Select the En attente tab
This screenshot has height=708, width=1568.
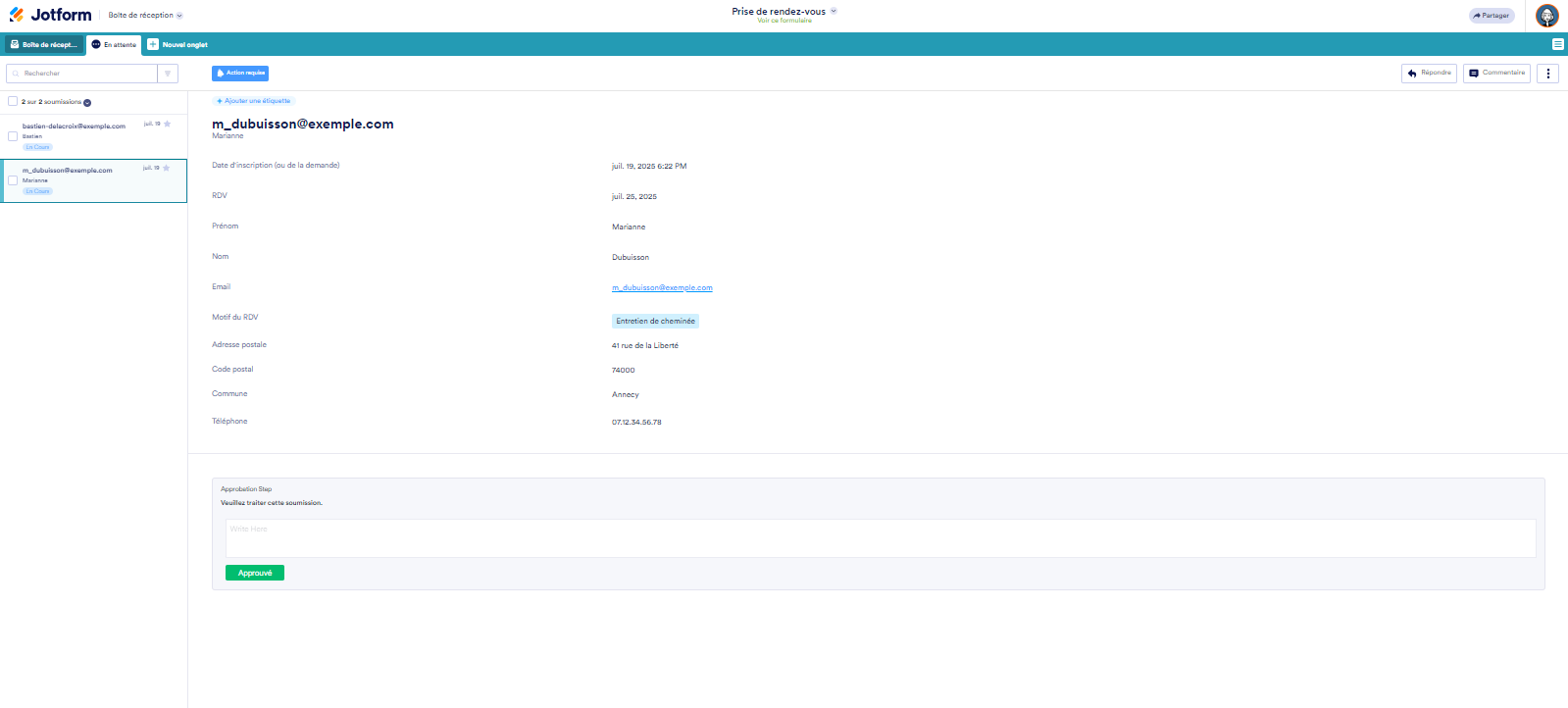pos(114,44)
